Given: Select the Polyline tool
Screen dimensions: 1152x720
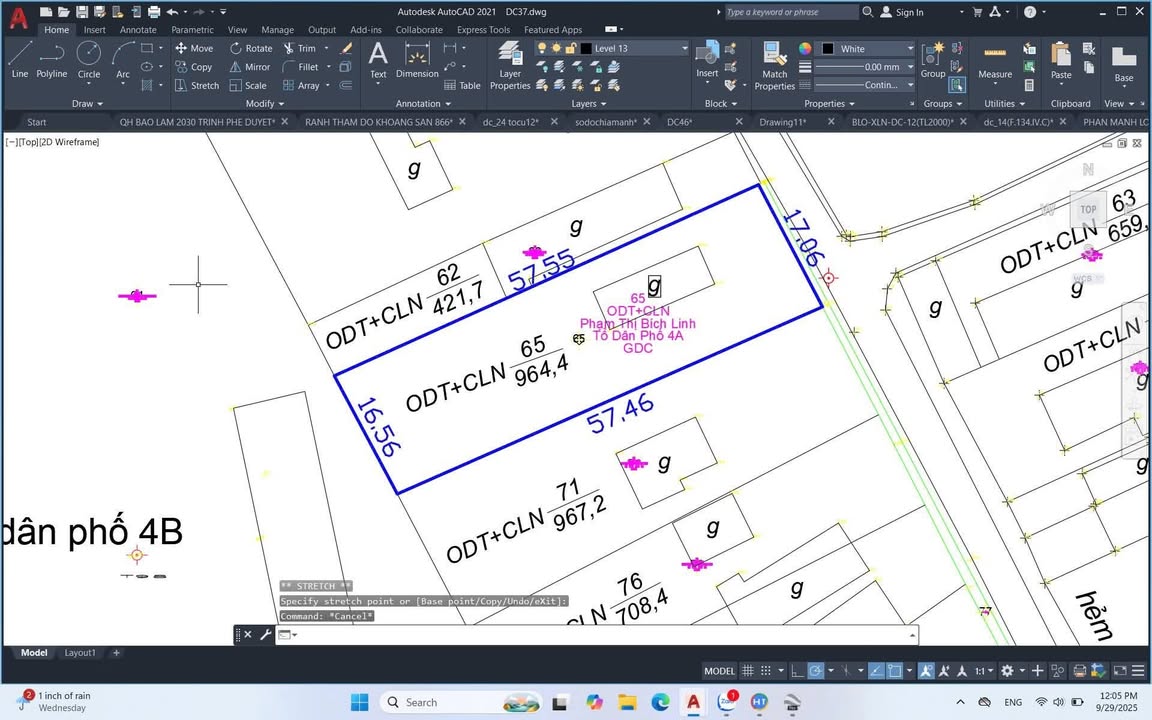Looking at the screenshot, I should pos(51,62).
